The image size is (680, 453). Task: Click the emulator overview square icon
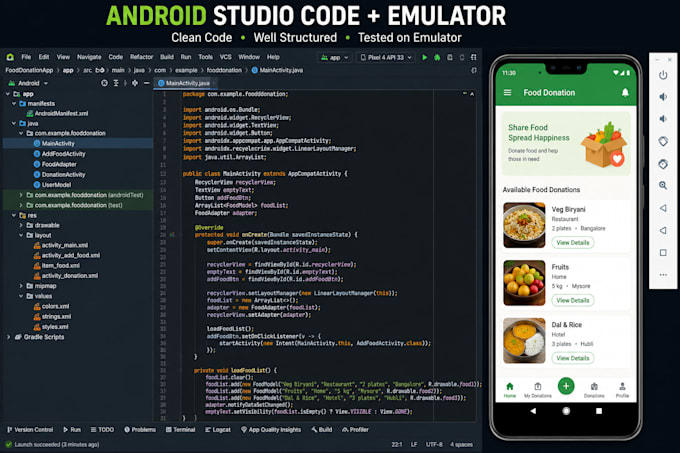663,252
